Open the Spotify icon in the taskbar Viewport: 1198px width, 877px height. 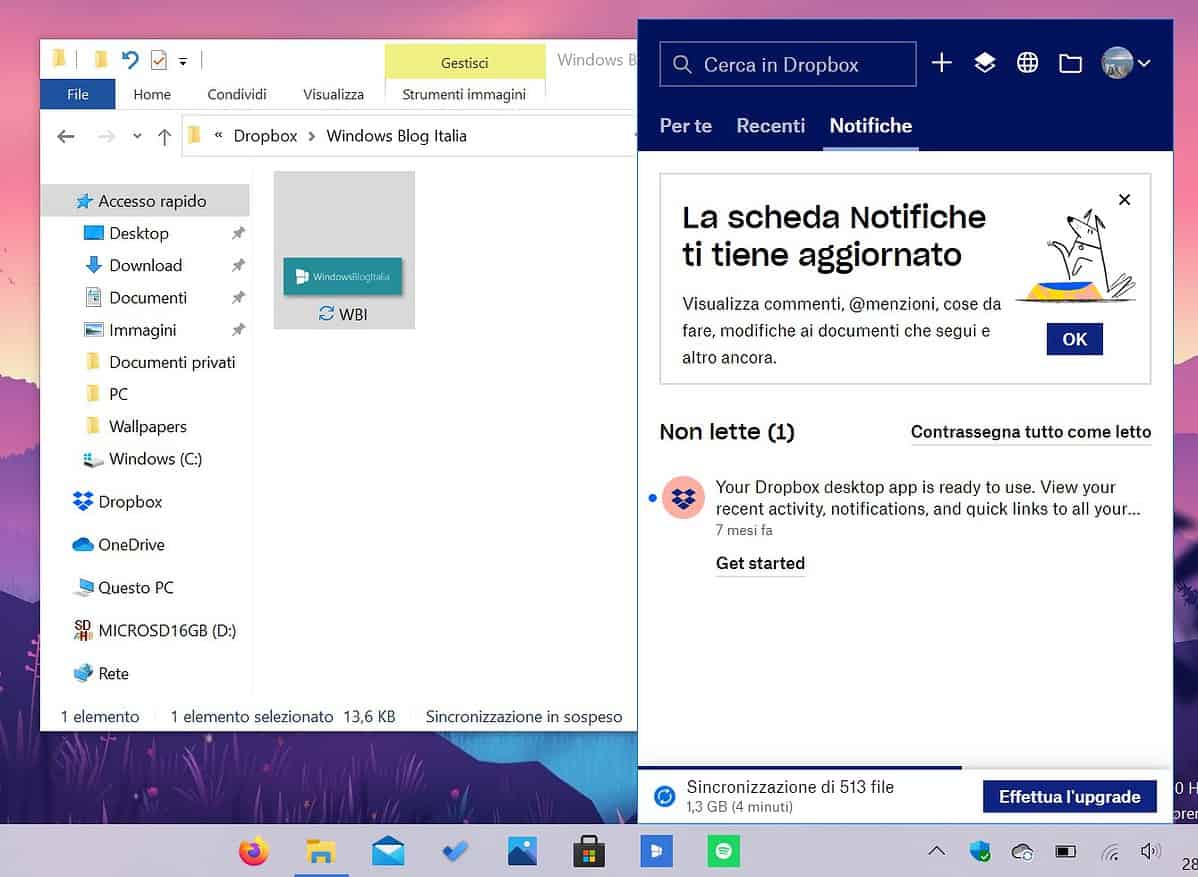point(723,851)
